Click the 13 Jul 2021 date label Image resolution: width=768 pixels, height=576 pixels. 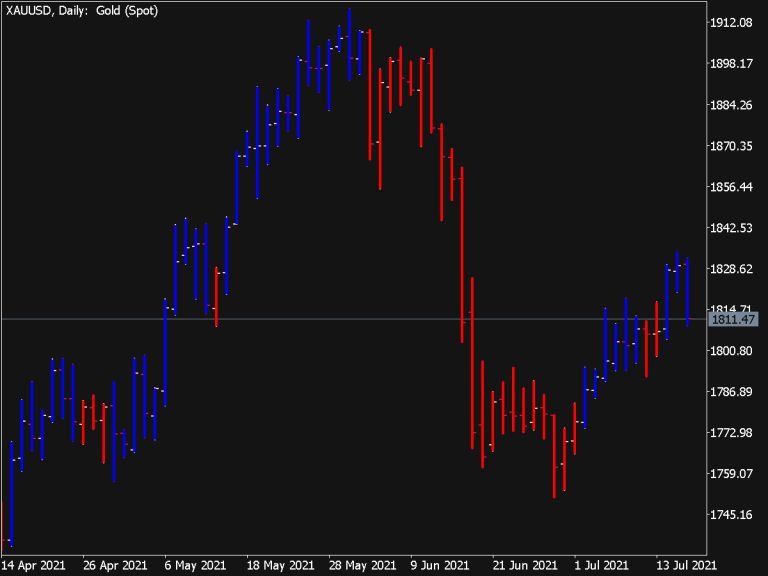pyautogui.click(x=686, y=566)
